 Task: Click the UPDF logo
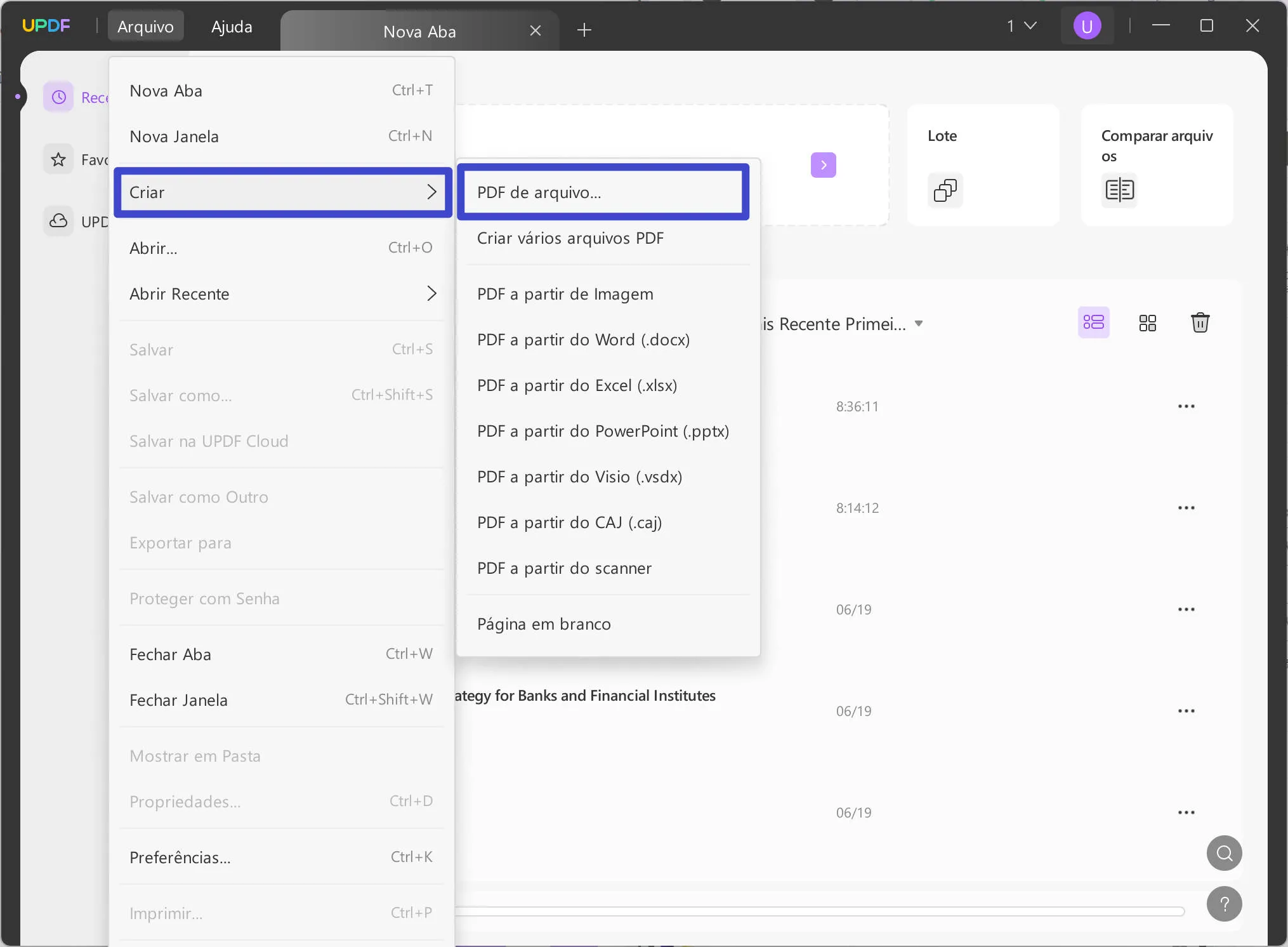(x=46, y=26)
